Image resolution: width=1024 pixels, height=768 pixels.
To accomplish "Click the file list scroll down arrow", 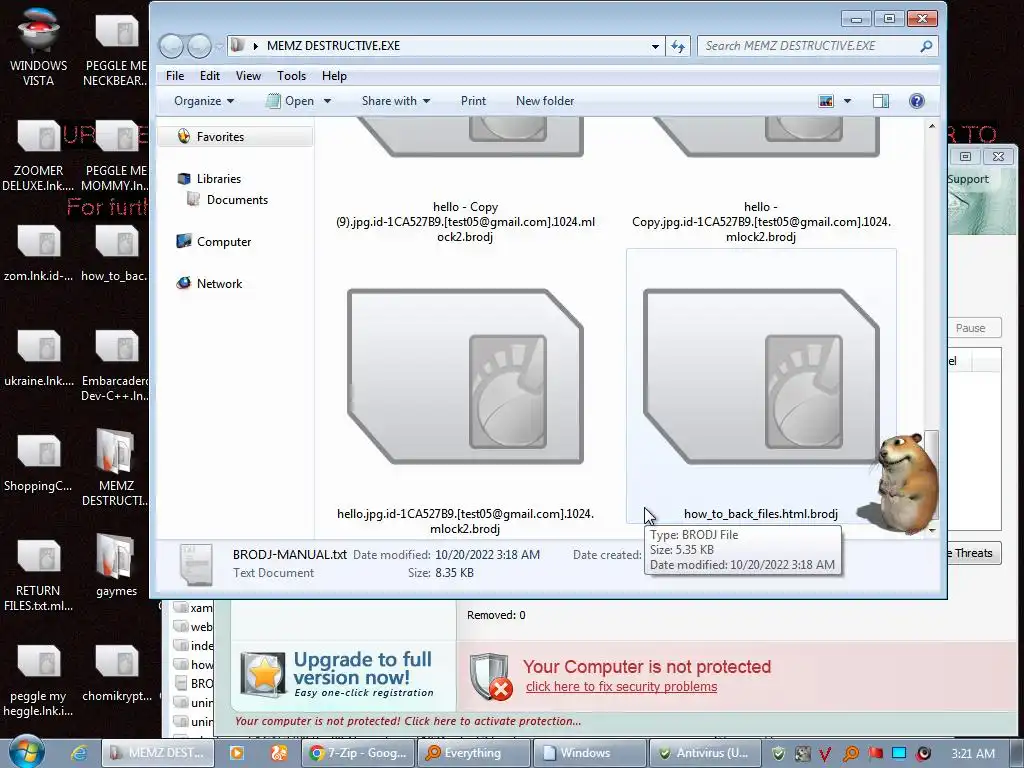I will (932, 530).
